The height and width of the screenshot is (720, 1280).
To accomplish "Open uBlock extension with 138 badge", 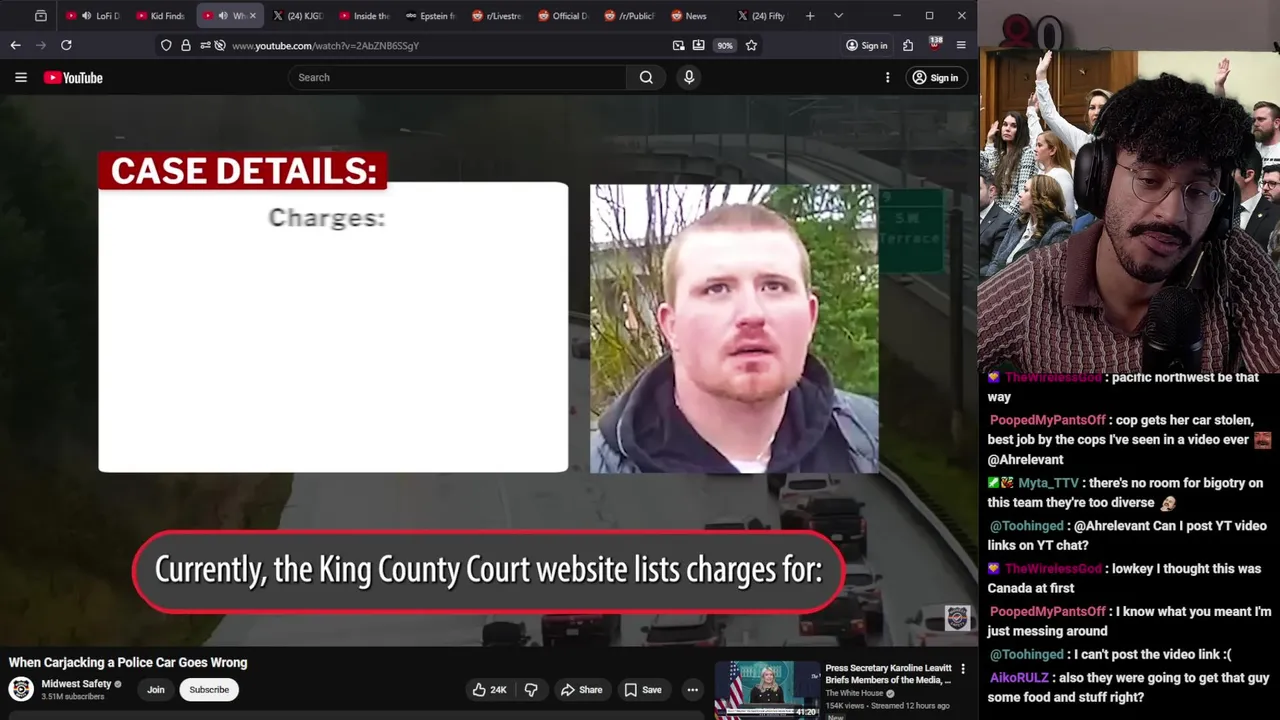I will point(935,45).
